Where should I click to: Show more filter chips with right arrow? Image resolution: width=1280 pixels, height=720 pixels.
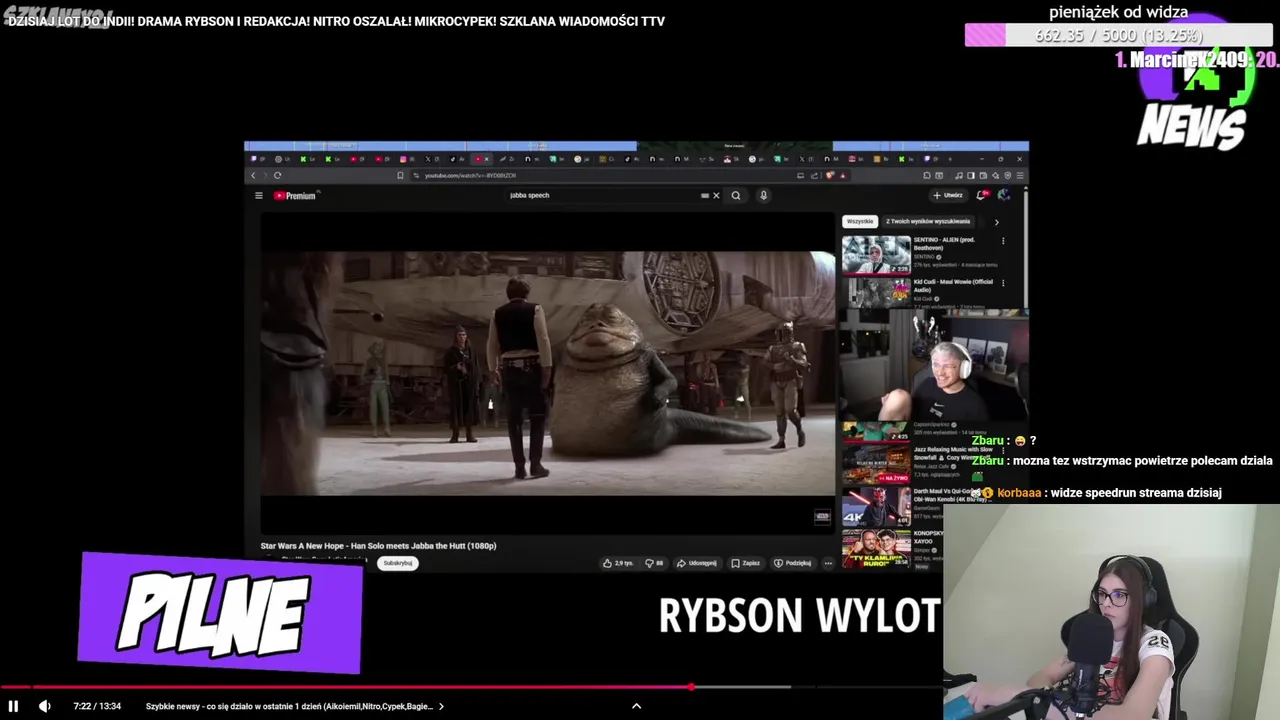coord(996,222)
